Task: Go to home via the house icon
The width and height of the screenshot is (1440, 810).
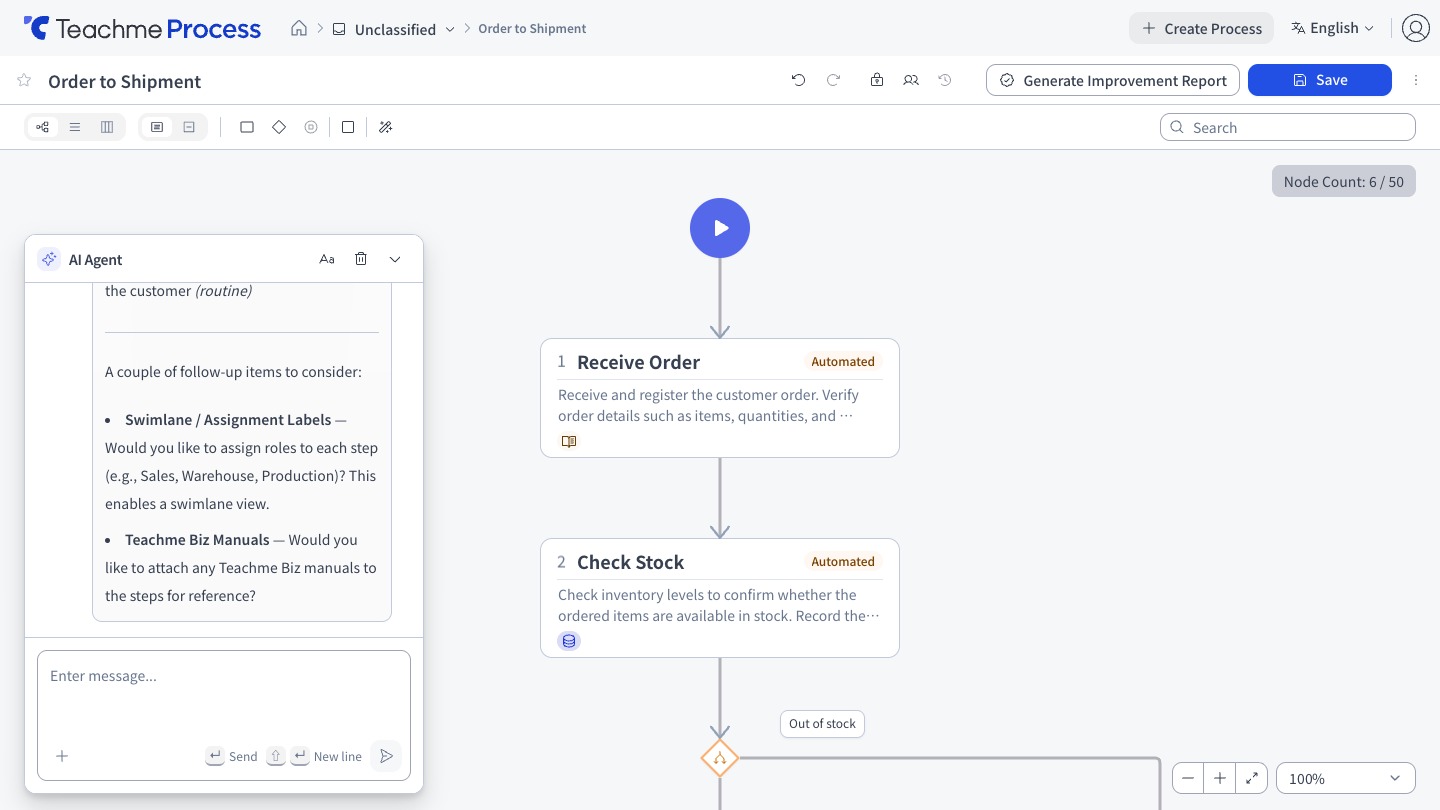Action: [299, 28]
